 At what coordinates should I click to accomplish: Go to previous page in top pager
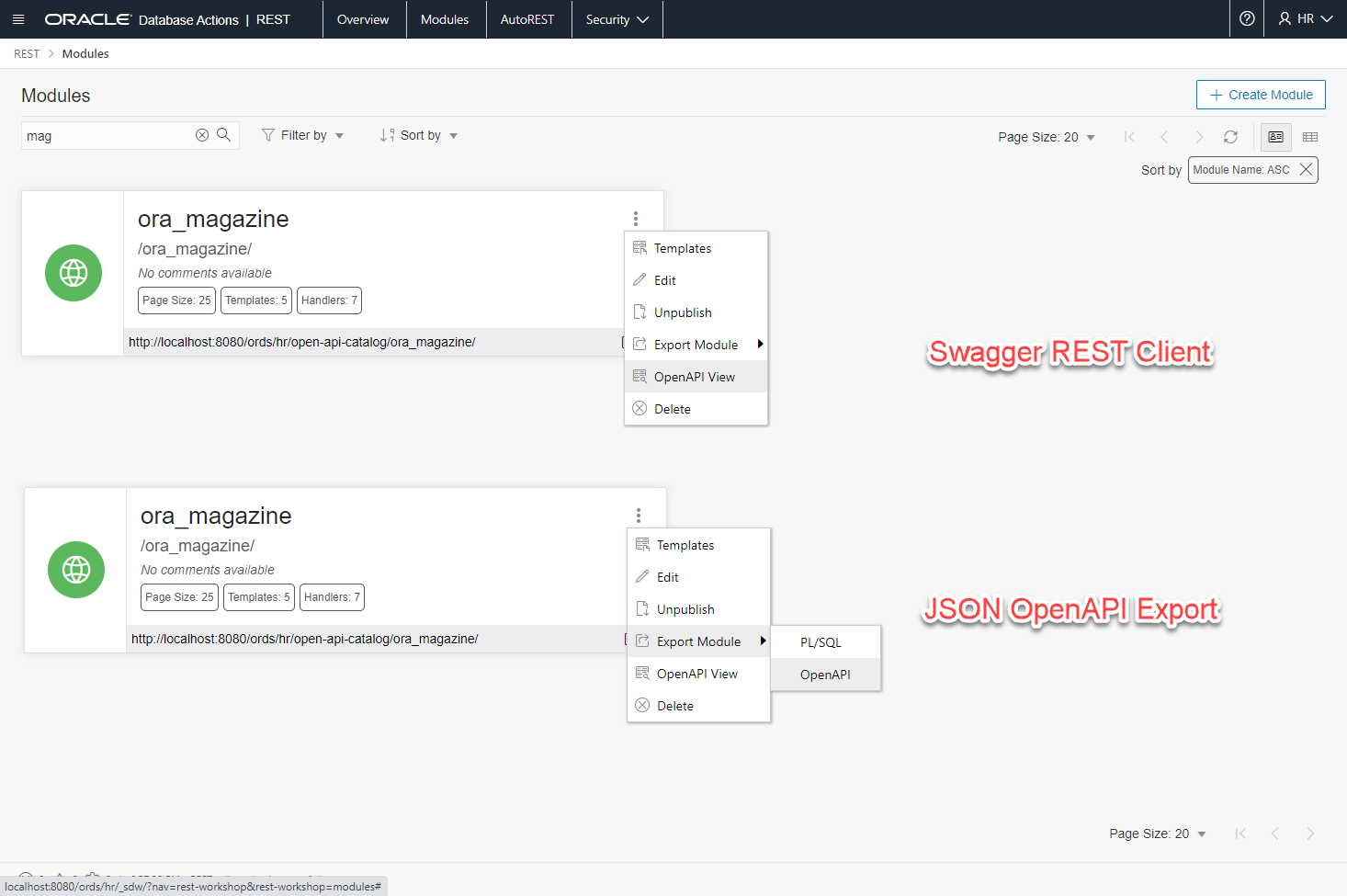click(x=1164, y=137)
